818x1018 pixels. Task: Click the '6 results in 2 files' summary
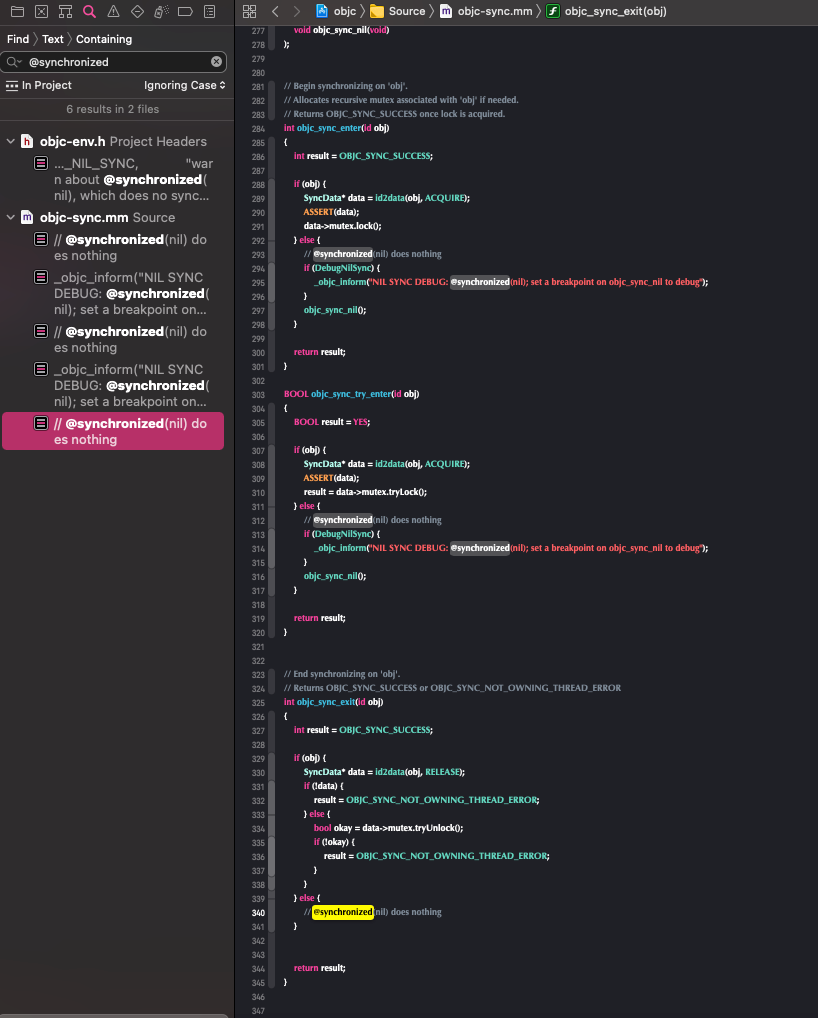[112, 109]
